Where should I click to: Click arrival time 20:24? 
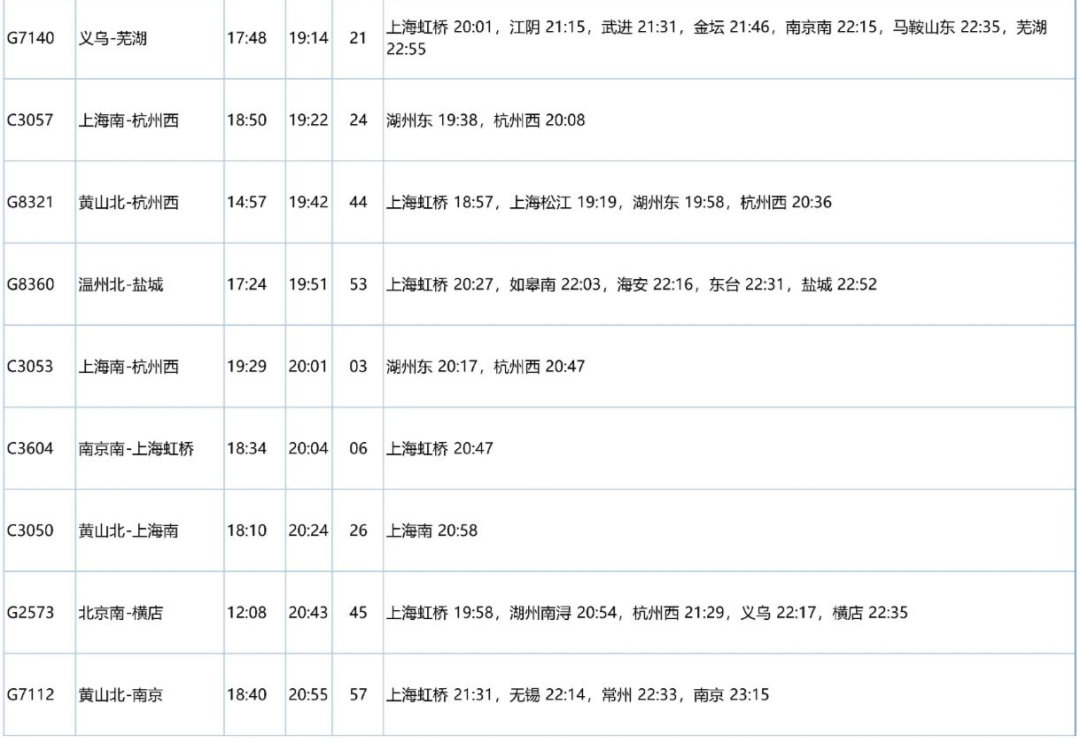308,530
